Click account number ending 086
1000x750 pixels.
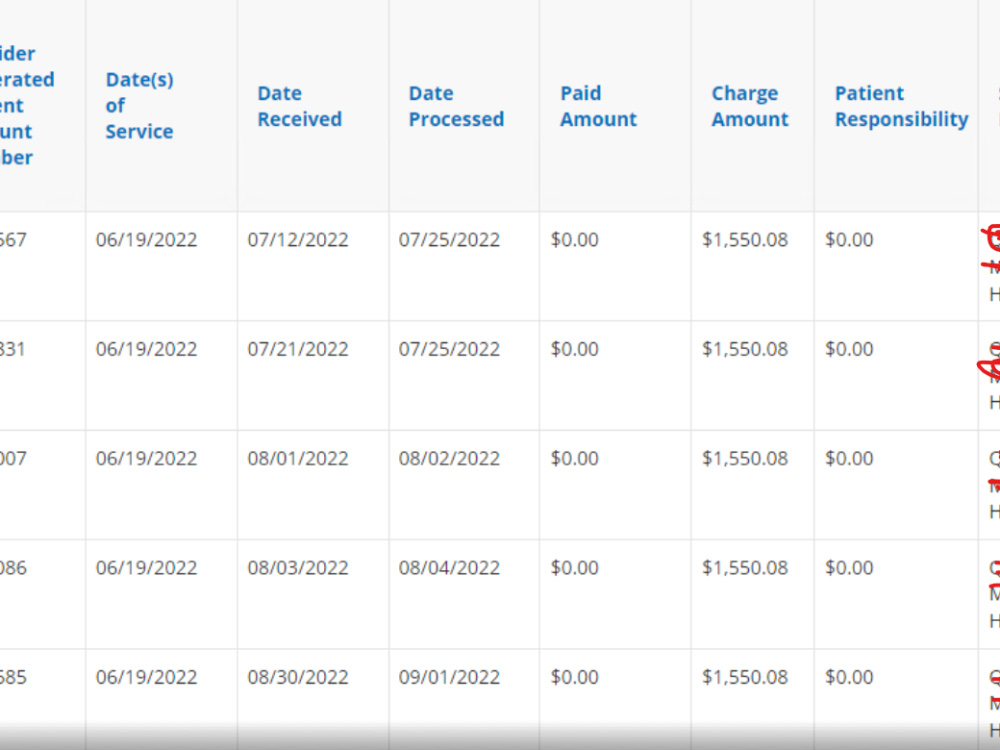13,568
